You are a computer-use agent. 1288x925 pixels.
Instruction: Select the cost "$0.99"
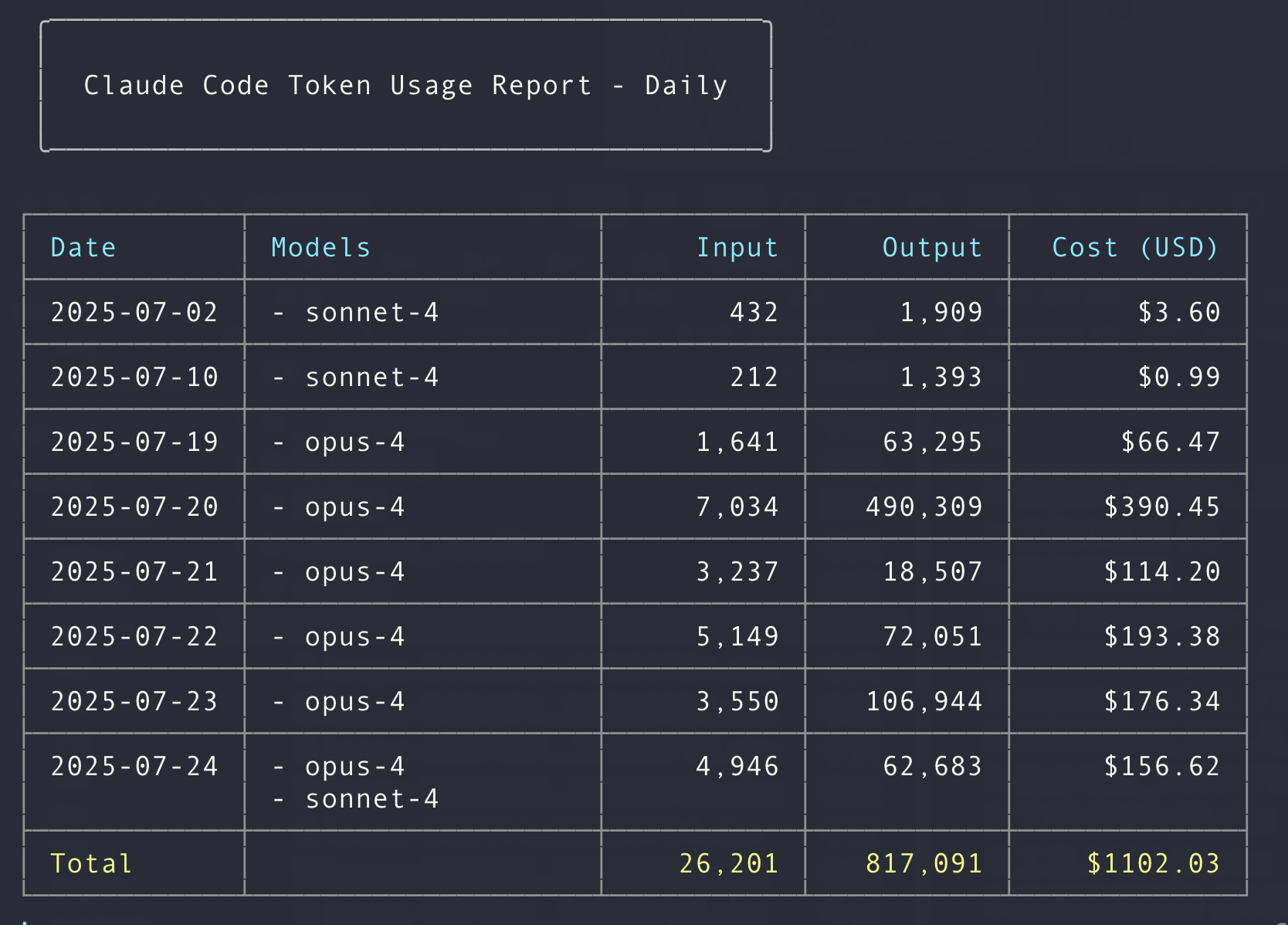(1179, 377)
